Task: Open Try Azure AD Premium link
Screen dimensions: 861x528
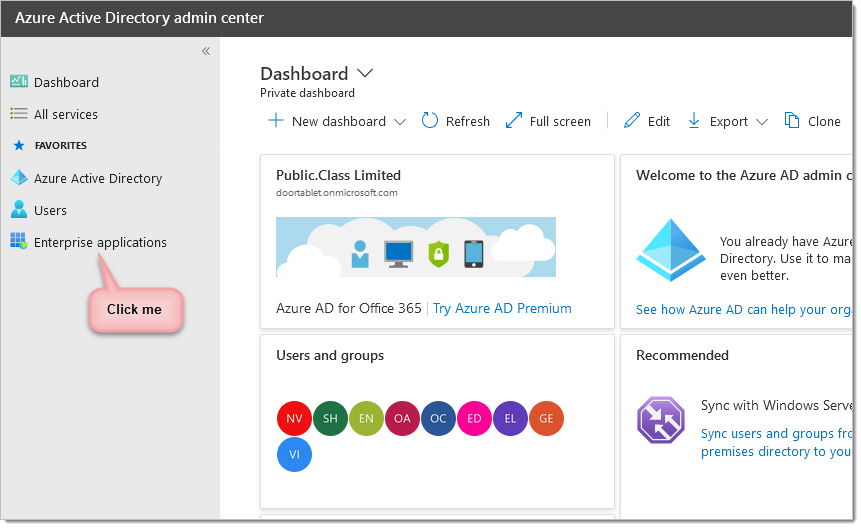Action: click(502, 308)
